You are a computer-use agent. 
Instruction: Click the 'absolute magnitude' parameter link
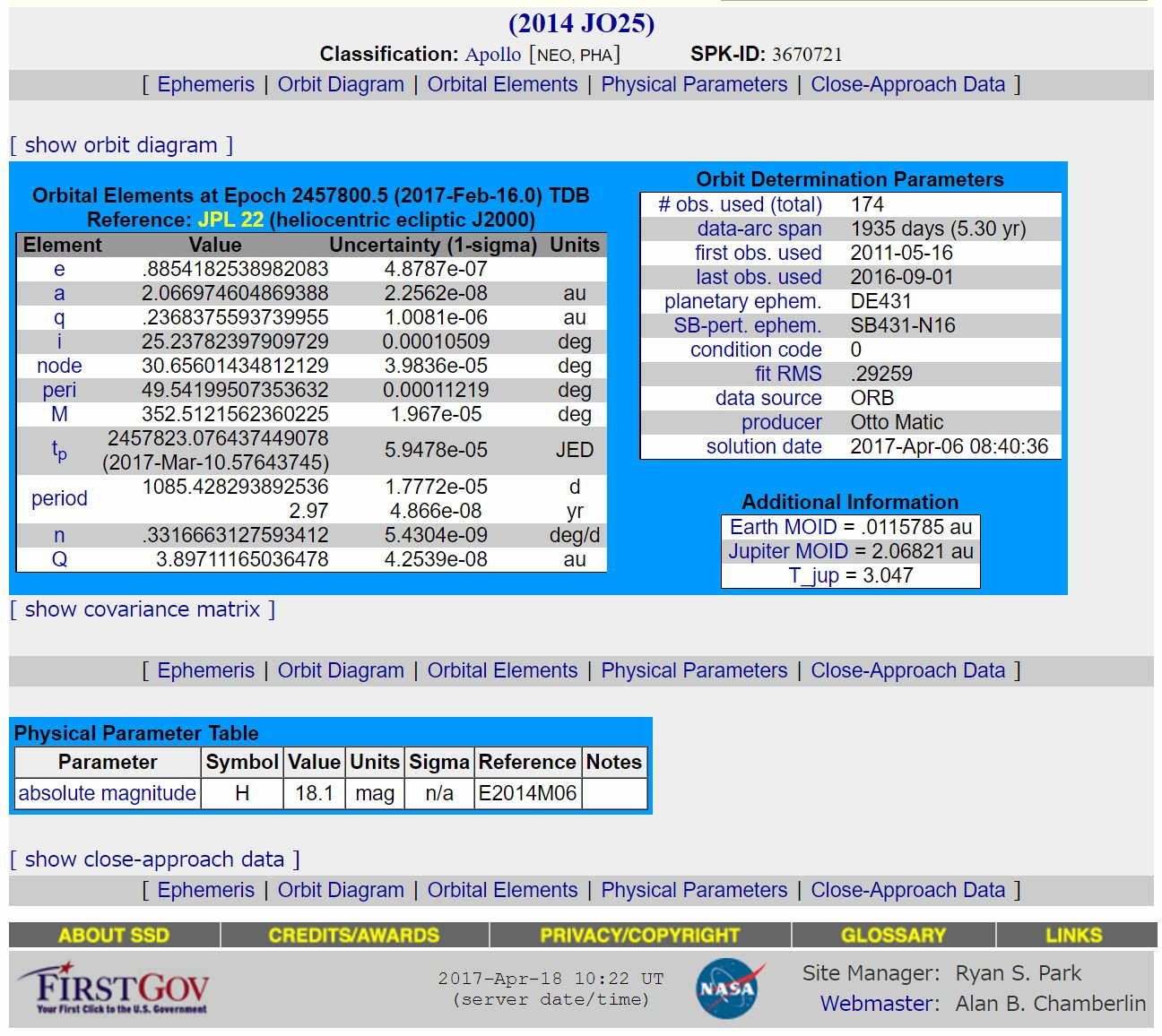pos(108,793)
